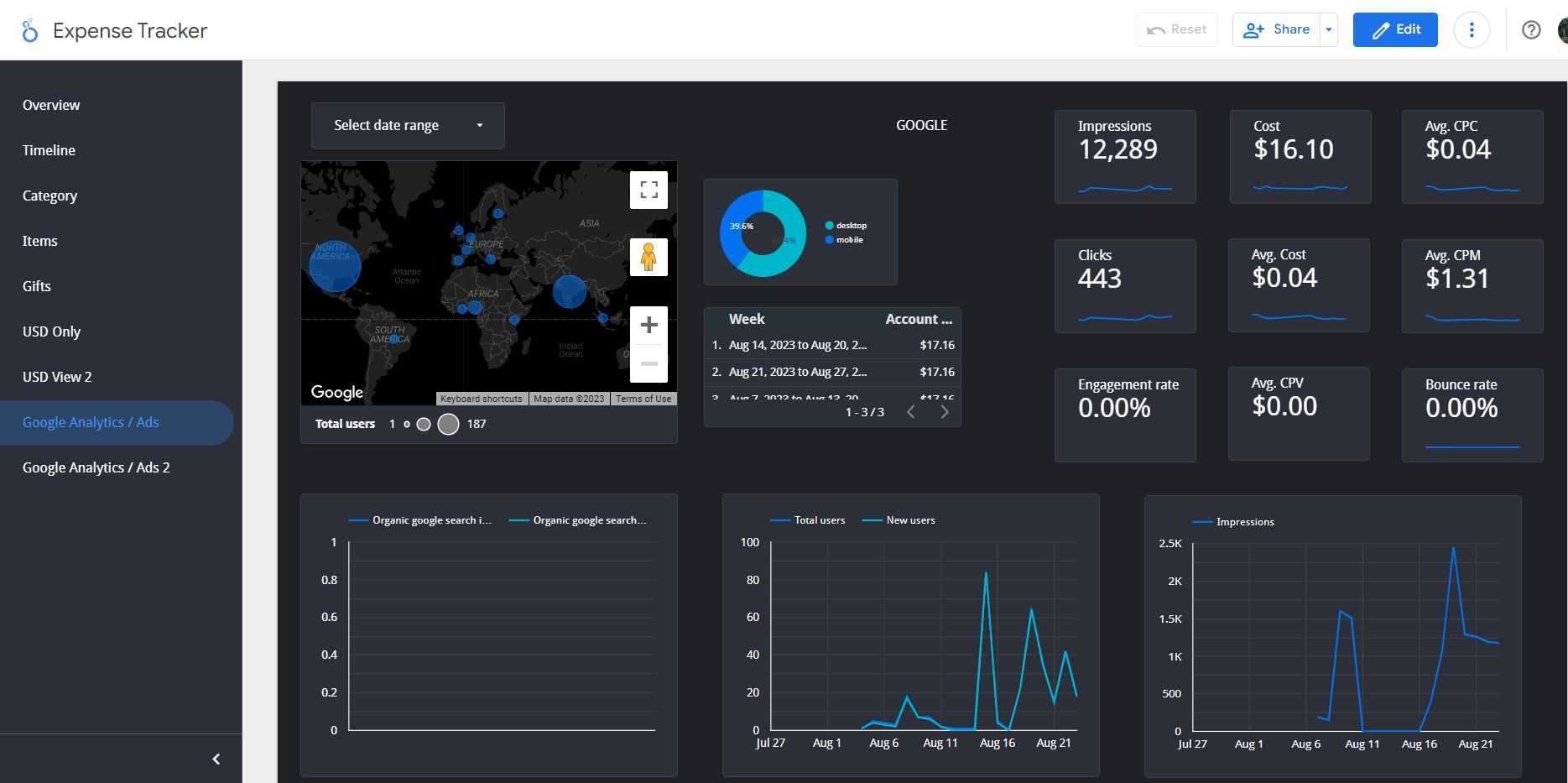
Task: Go to next page of Week table
Action: 945,412
